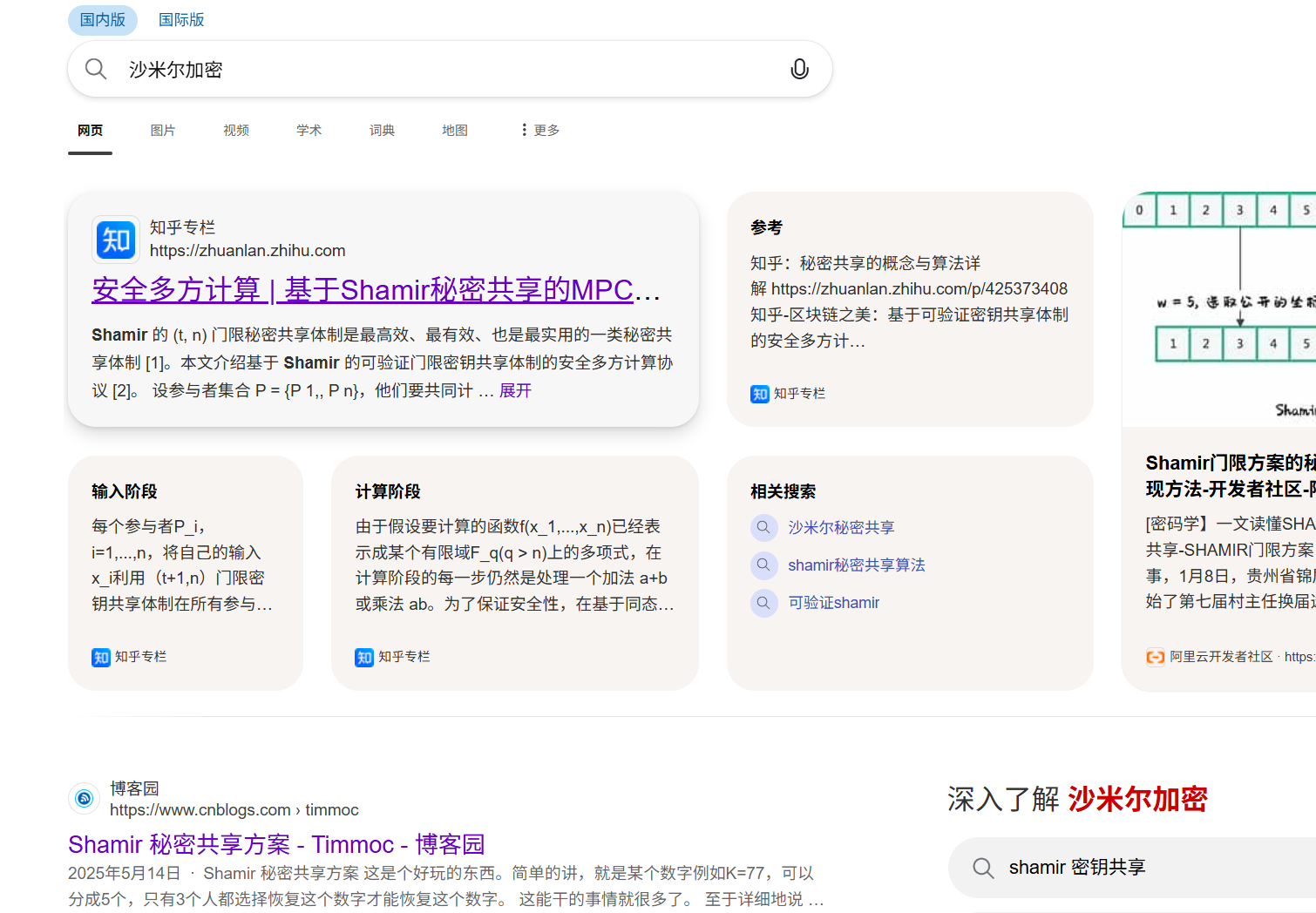Screen dimensions: 1316x913
Task: Click the Zhihu icon in 输入阶段 card
Action: [101, 657]
